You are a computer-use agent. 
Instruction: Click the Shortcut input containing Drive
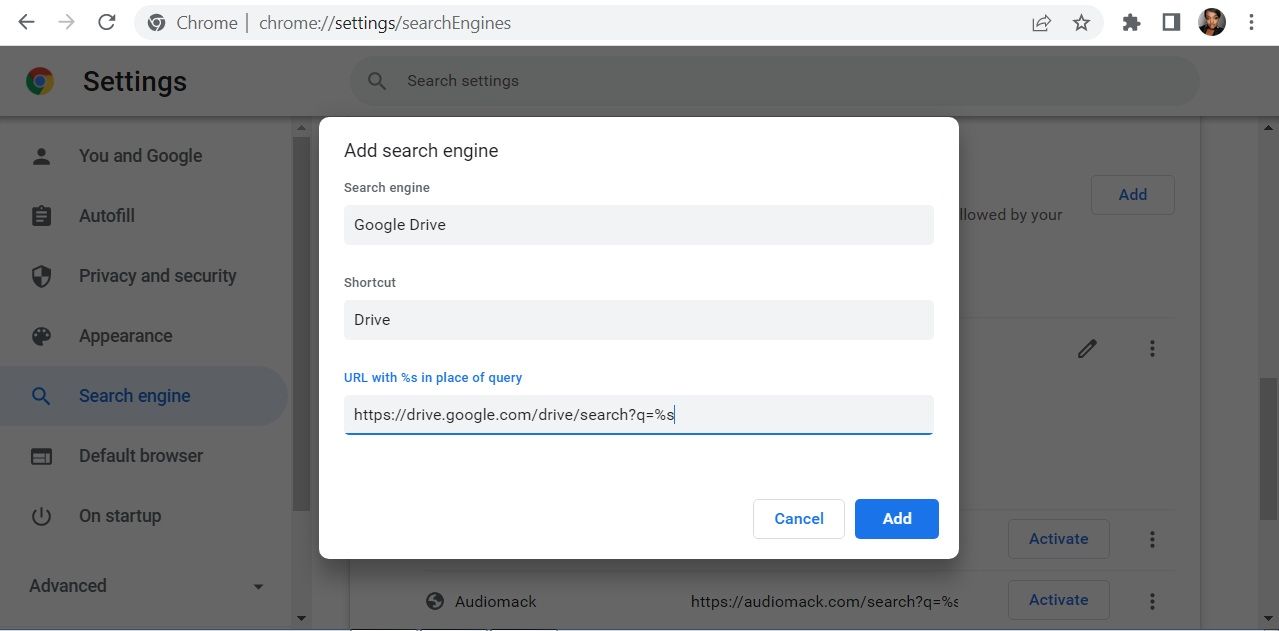click(x=638, y=319)
